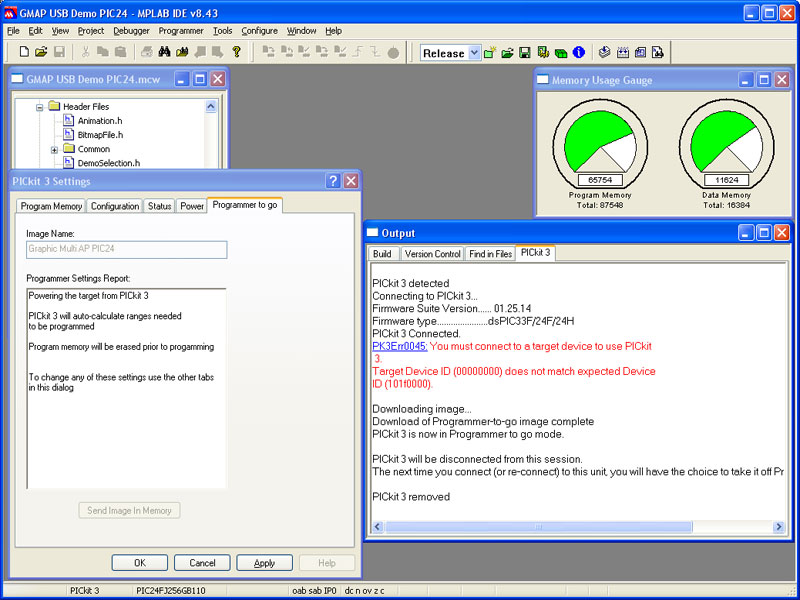Click the PICkit 3 Settings help question icon
This screenshot has height=600, width=800.
pyautogui.click(x=333, y=181)
